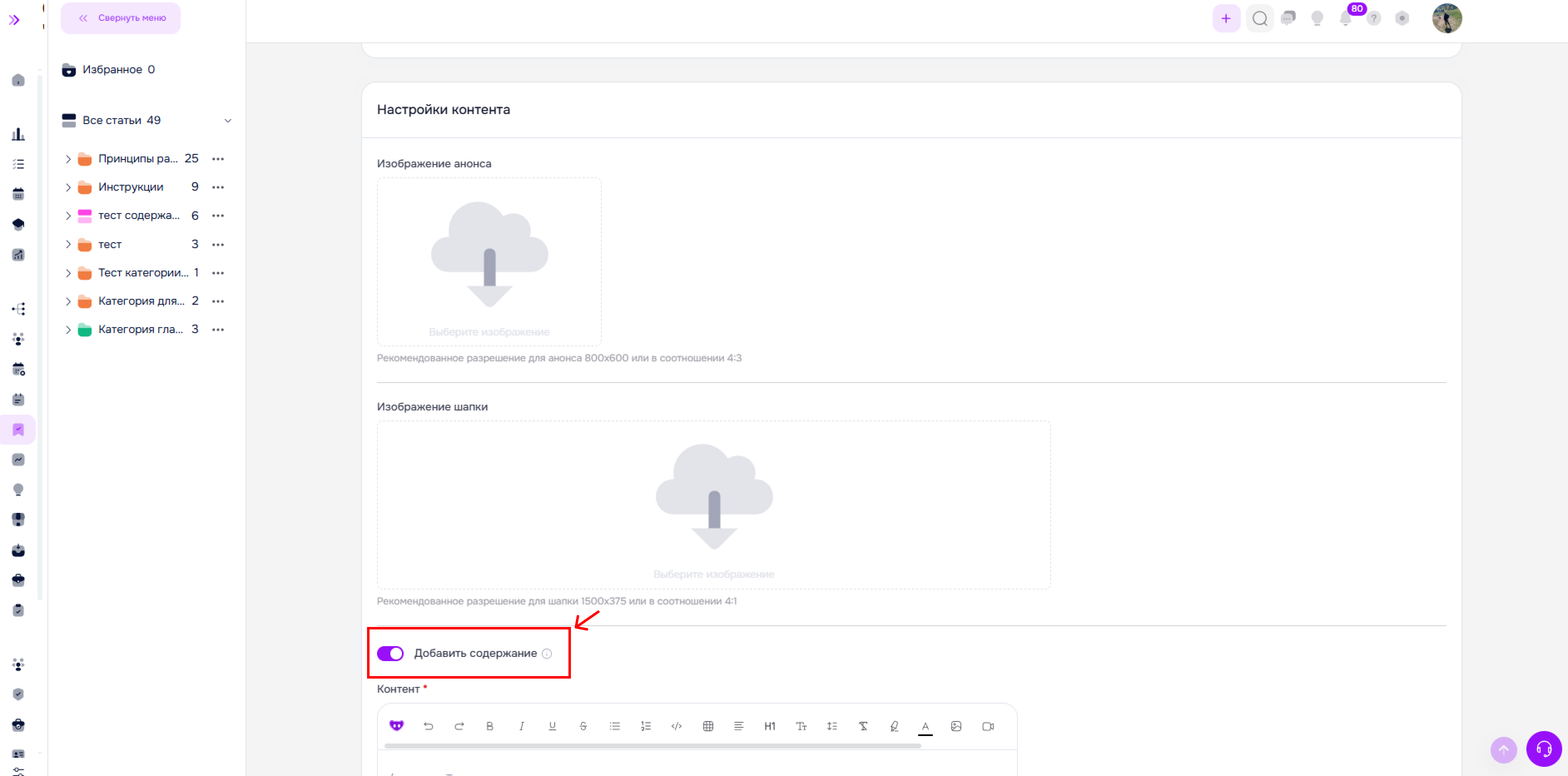Open font size option in editor toolbar

tap(801, 726)
